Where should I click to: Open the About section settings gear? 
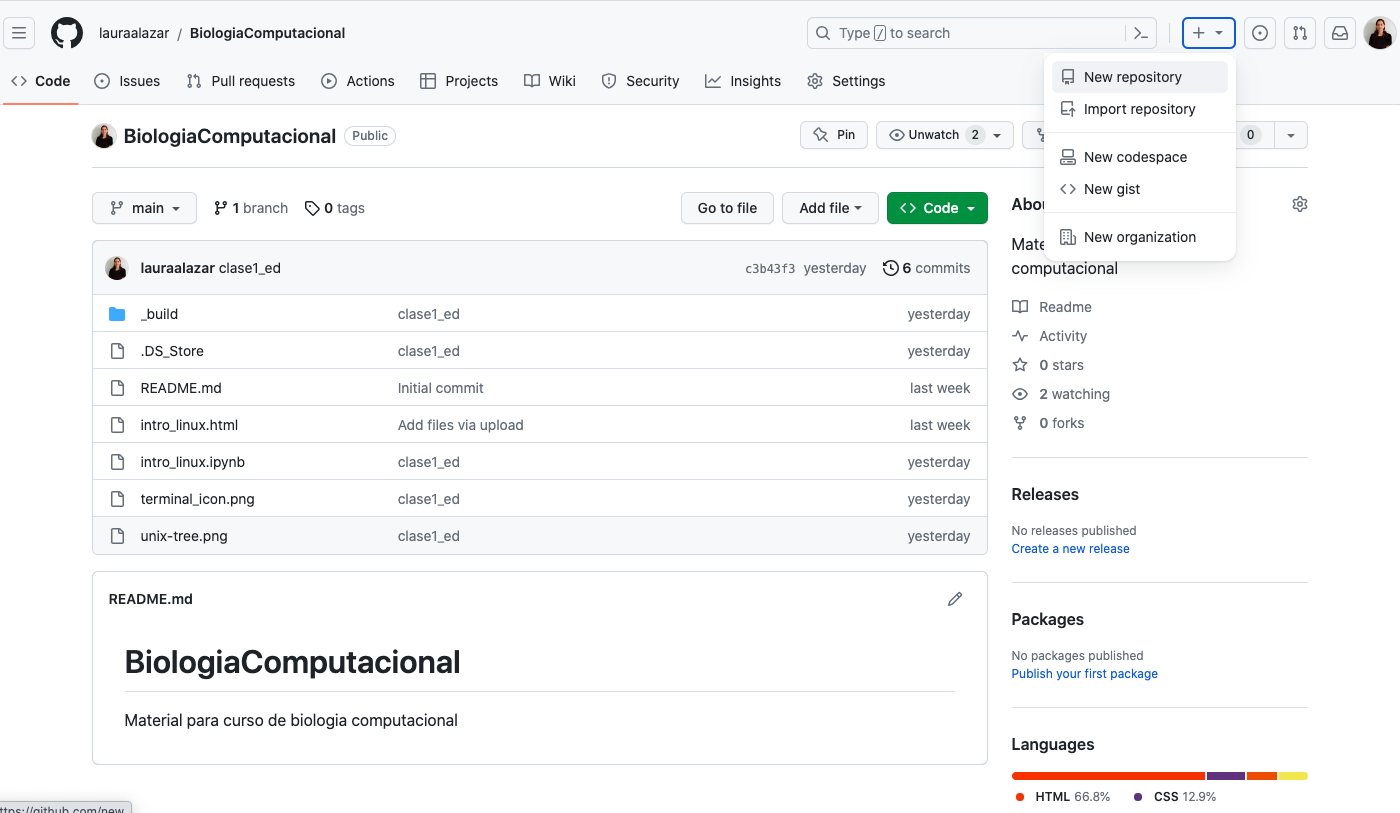1299,203
